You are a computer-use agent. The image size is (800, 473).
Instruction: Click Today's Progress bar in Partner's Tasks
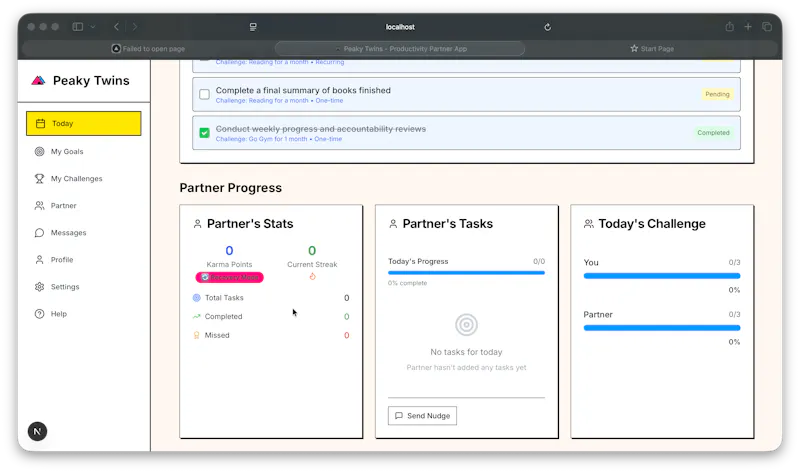[466, 273]
